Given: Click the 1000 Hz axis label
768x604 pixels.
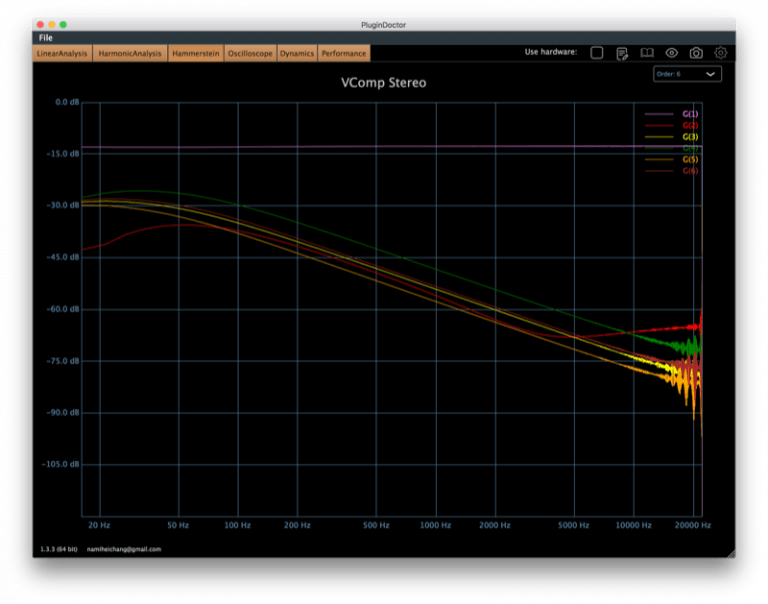Looking at the screenshot, I should pos(435,525).
